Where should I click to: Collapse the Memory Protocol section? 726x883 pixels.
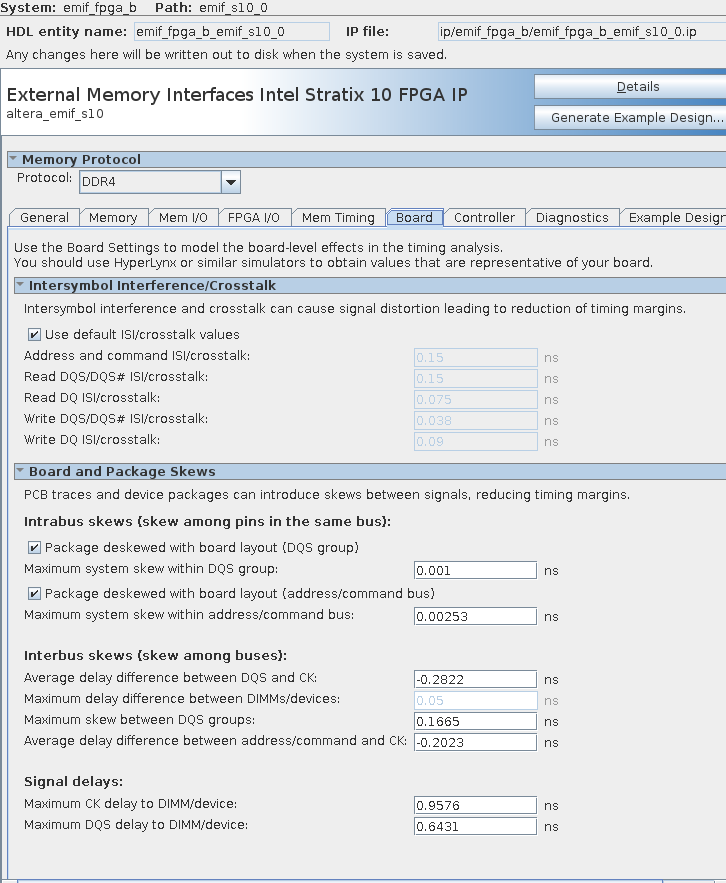click(13, 159)
